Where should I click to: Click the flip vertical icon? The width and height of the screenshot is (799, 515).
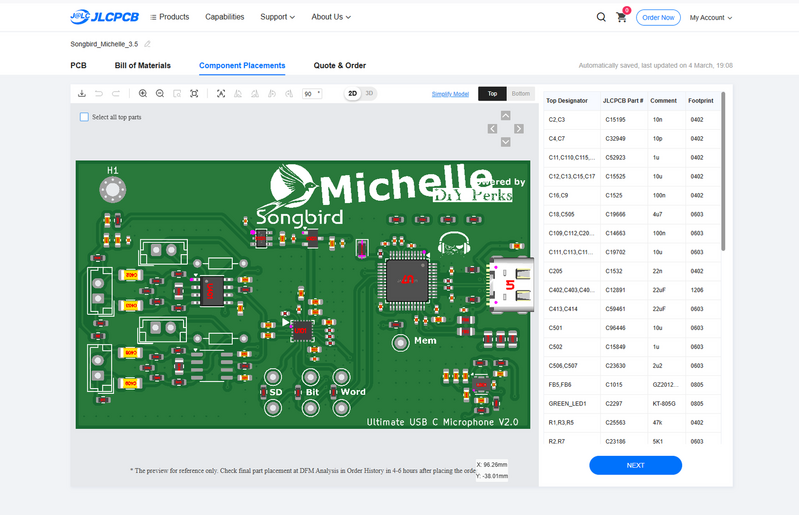coord(255,94)
